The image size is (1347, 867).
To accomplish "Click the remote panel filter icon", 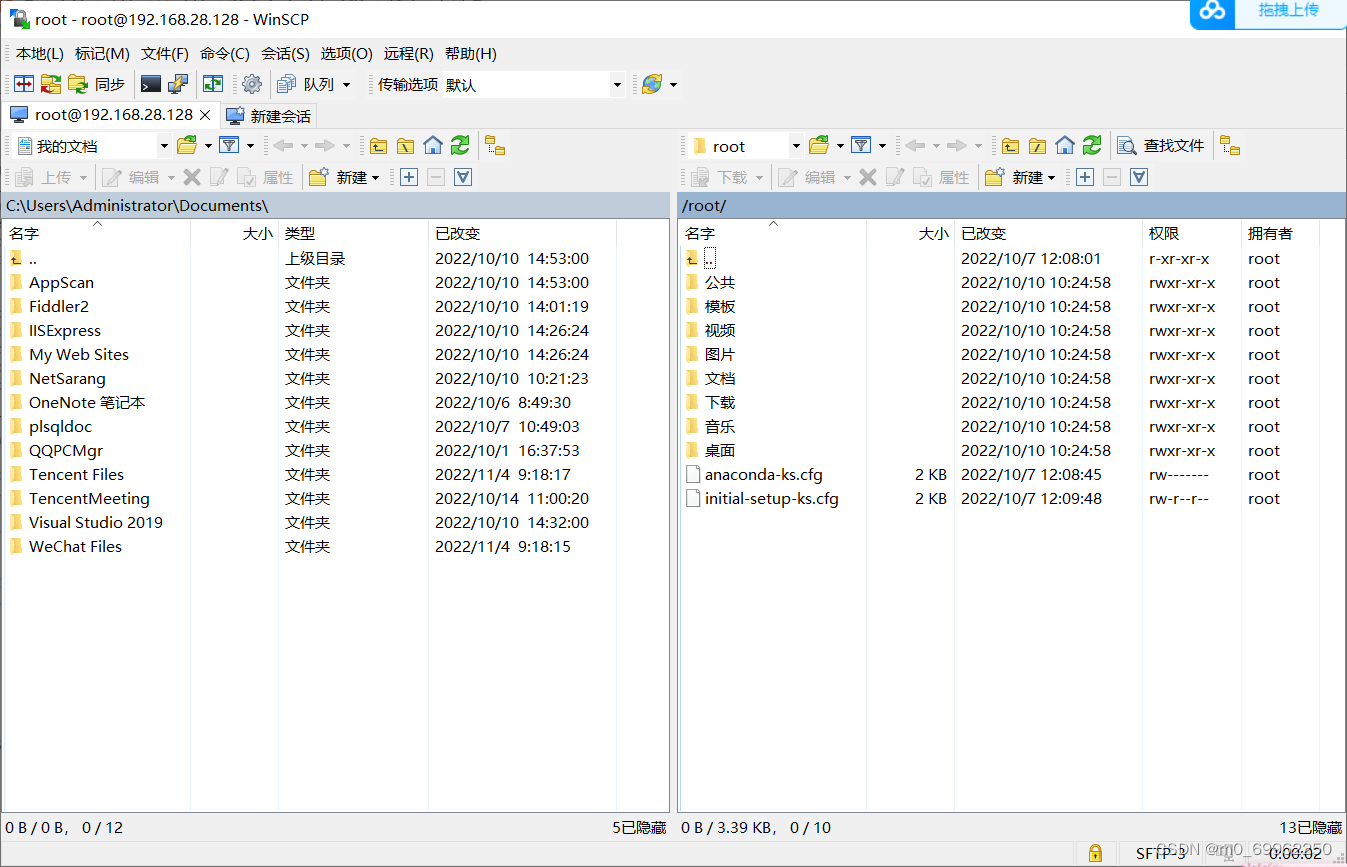I will pyautogui.click(x=861, y=146).
